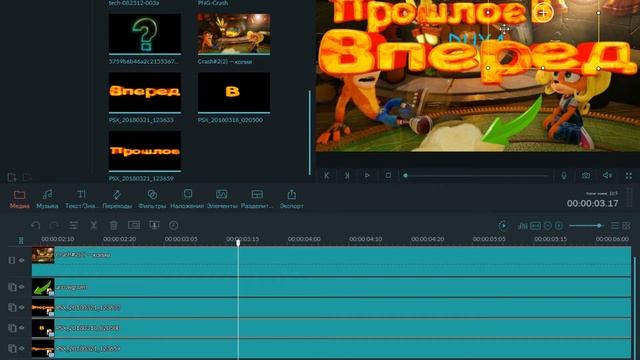This screenshot has width=640, height=360.
Task: Take a snapshot with camera icon
Action: tap(586, 176)
